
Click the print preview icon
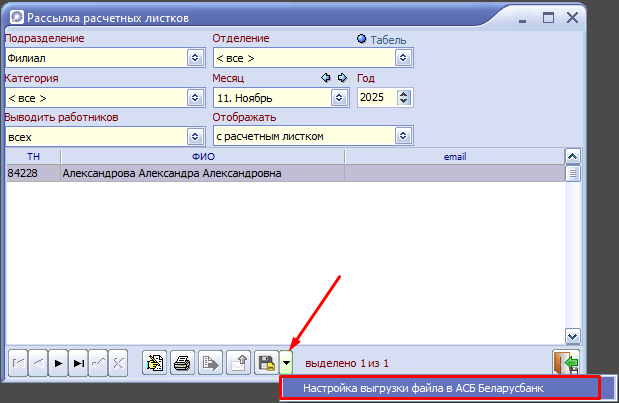click(x=154, y=363)
